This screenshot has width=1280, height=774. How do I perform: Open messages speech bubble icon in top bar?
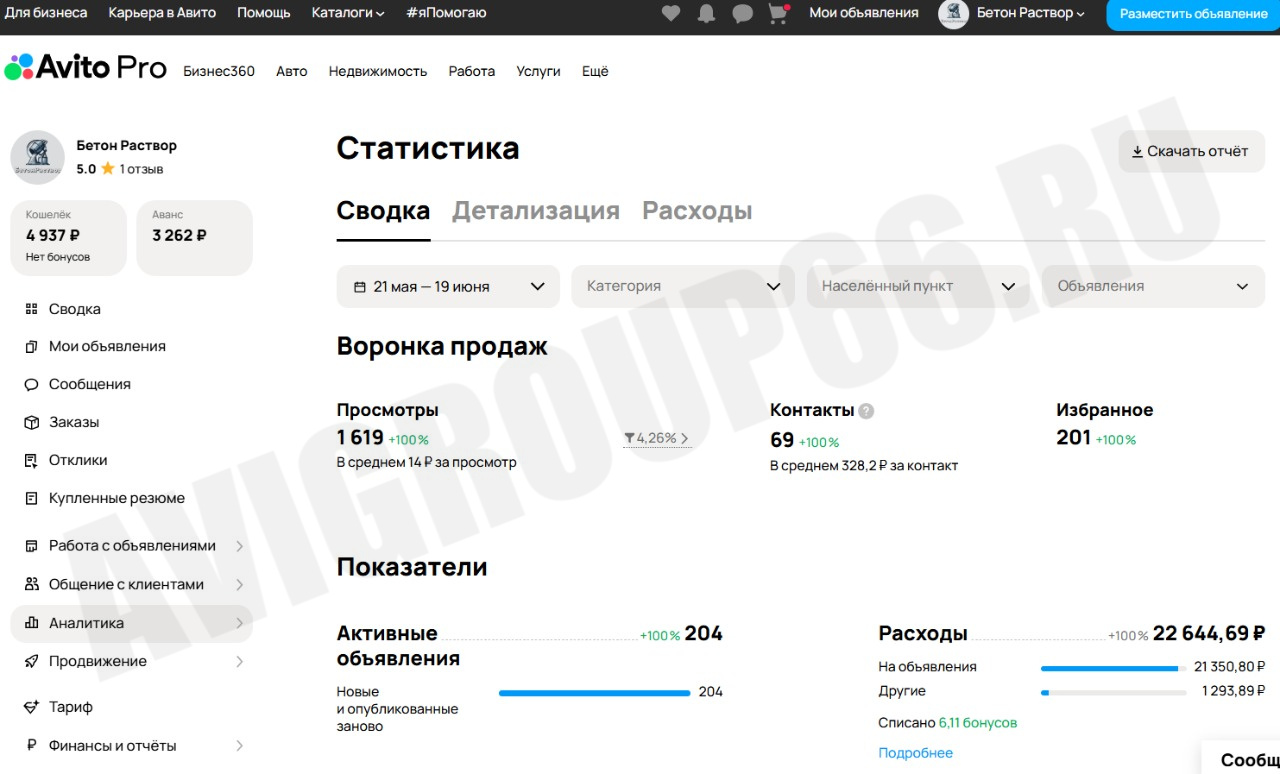pos(742,13)
